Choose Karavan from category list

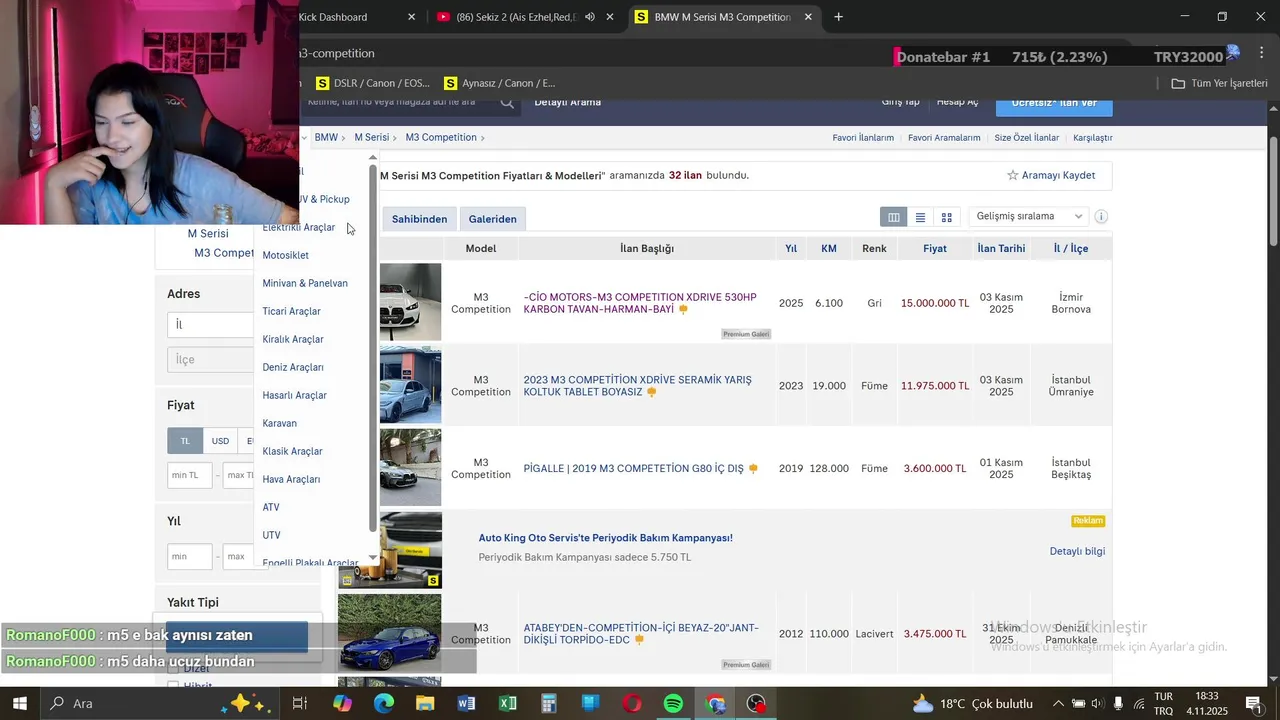(280, 424)
